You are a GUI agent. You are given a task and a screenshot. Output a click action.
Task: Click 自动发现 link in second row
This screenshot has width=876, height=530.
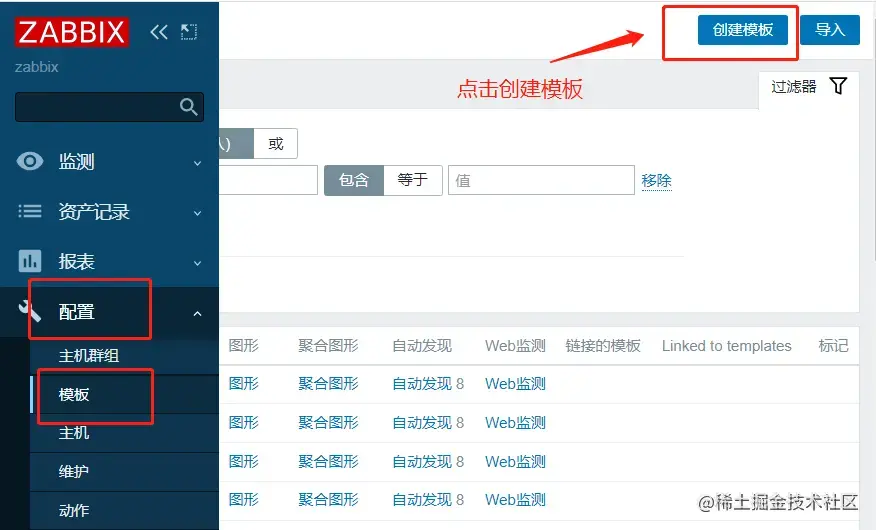(x=422, y=423)
